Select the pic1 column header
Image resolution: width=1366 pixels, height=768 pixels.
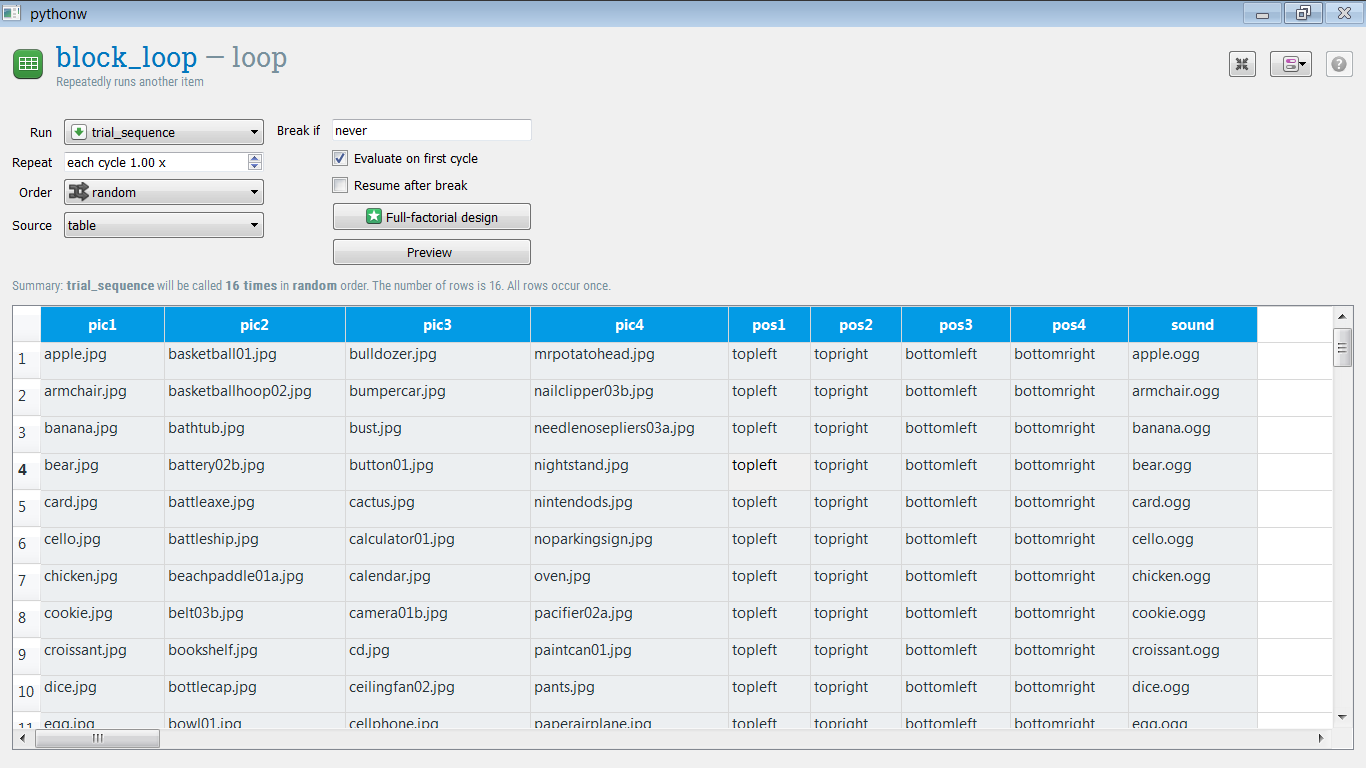102,324
